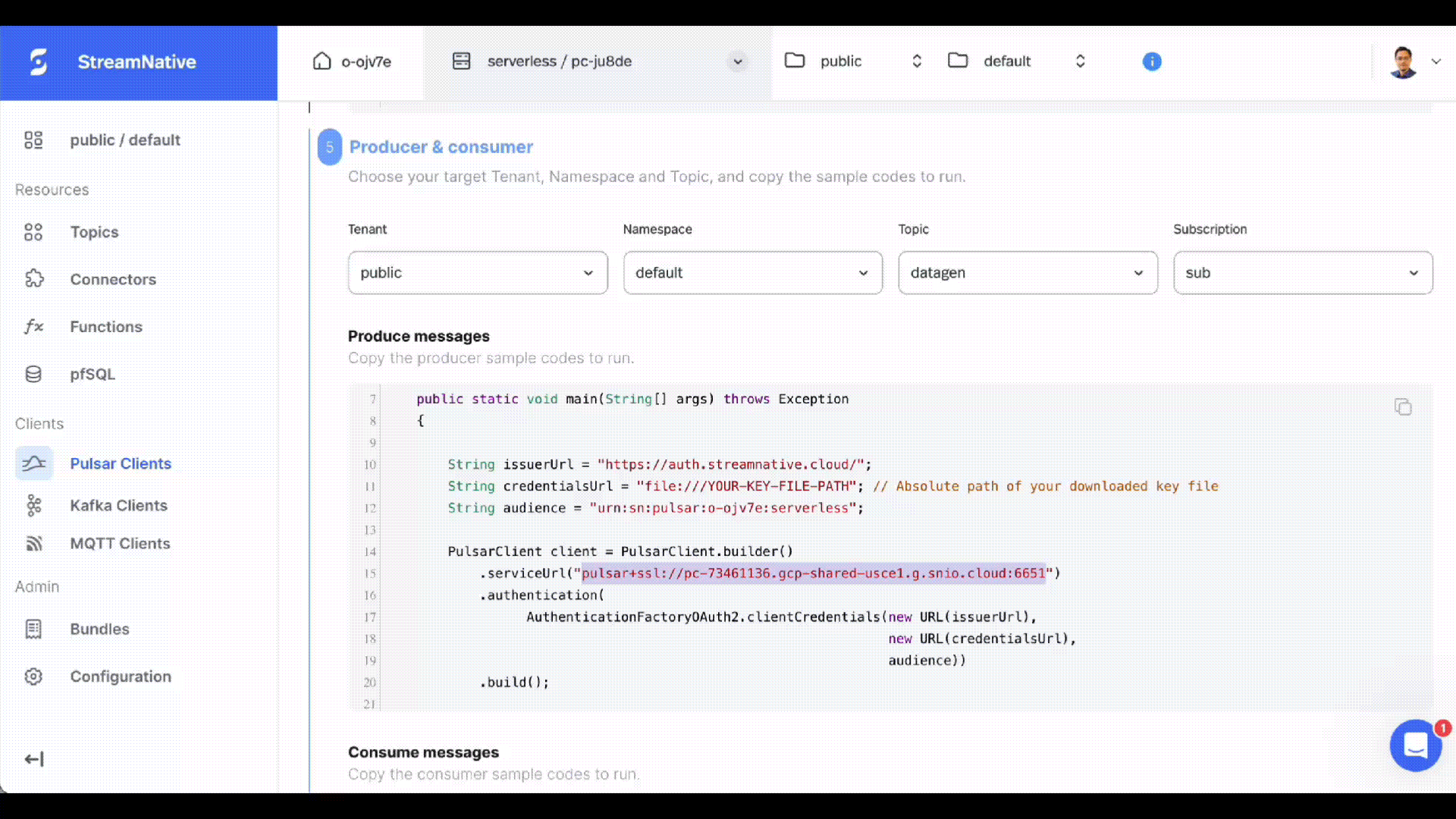
Task: Click the Connectors puzzle icon
Action: [34, 279]
